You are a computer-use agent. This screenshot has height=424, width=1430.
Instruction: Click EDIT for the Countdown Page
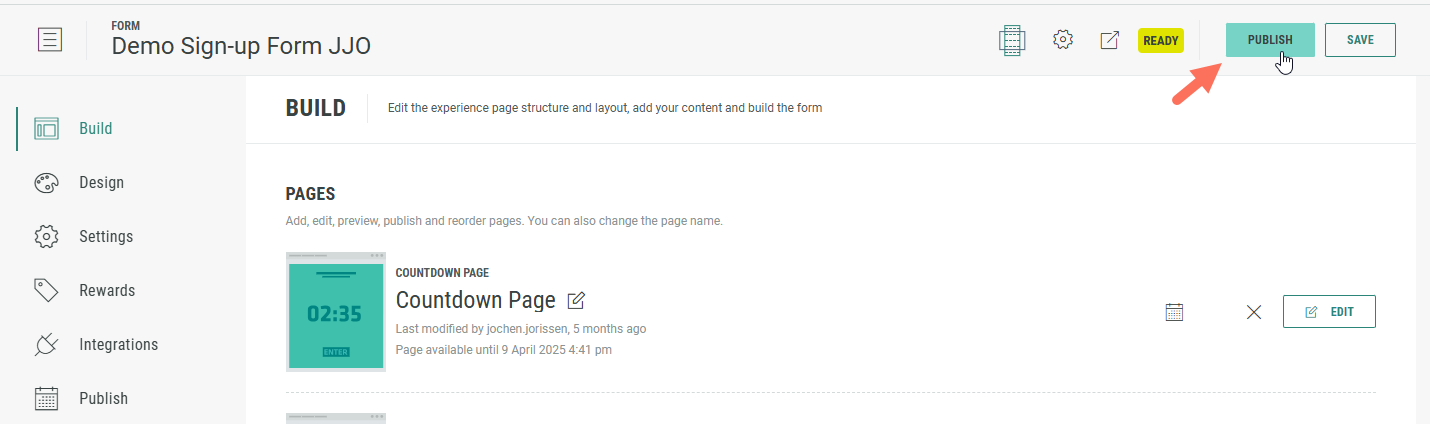coord(1329,312)
